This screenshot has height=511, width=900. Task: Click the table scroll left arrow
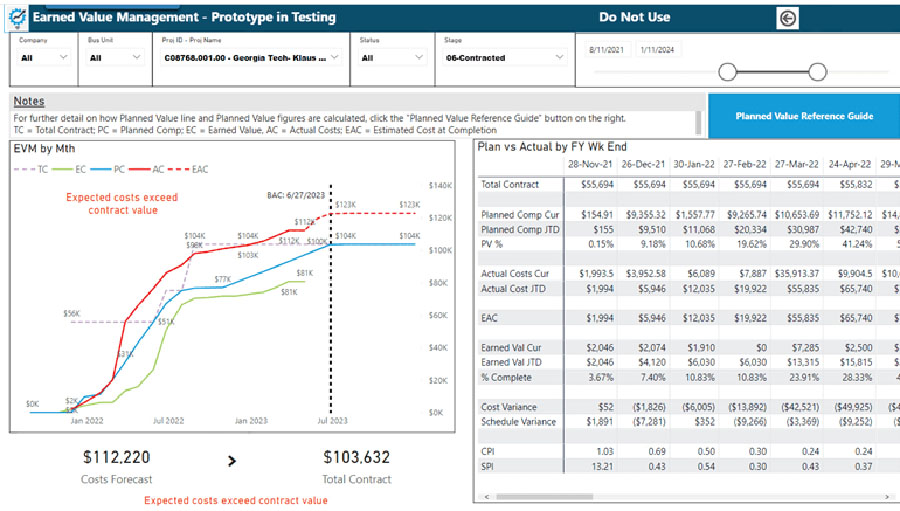(487, 497)
